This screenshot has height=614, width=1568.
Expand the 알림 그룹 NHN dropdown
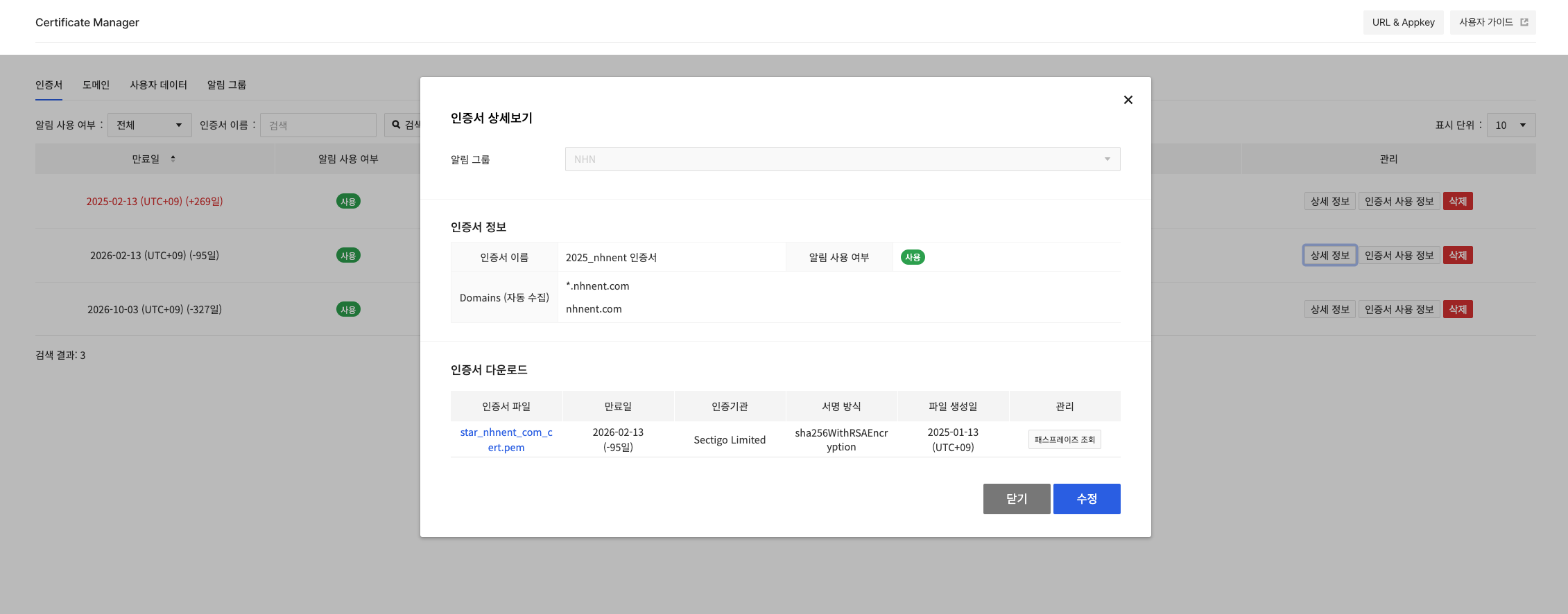coord(842,159)
